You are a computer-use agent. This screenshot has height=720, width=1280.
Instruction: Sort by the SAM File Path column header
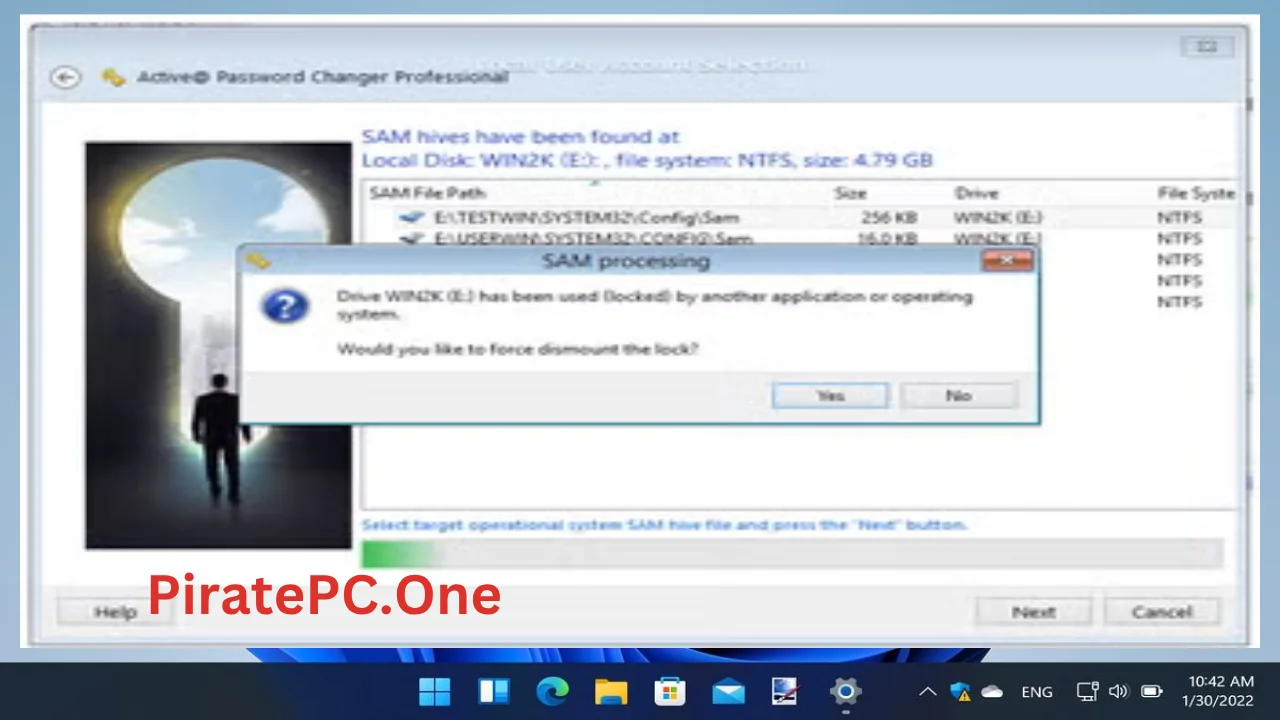(x=427, y=193)
